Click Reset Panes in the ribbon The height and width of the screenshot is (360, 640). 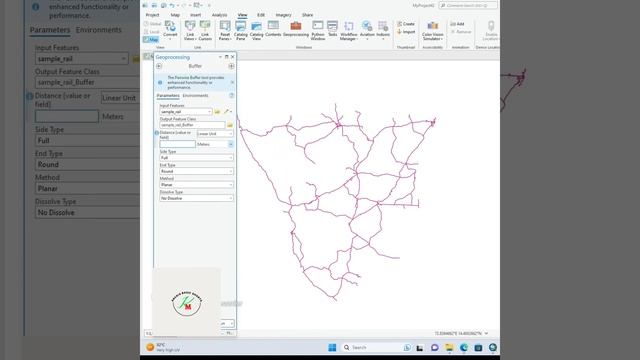tap(225, 30)
